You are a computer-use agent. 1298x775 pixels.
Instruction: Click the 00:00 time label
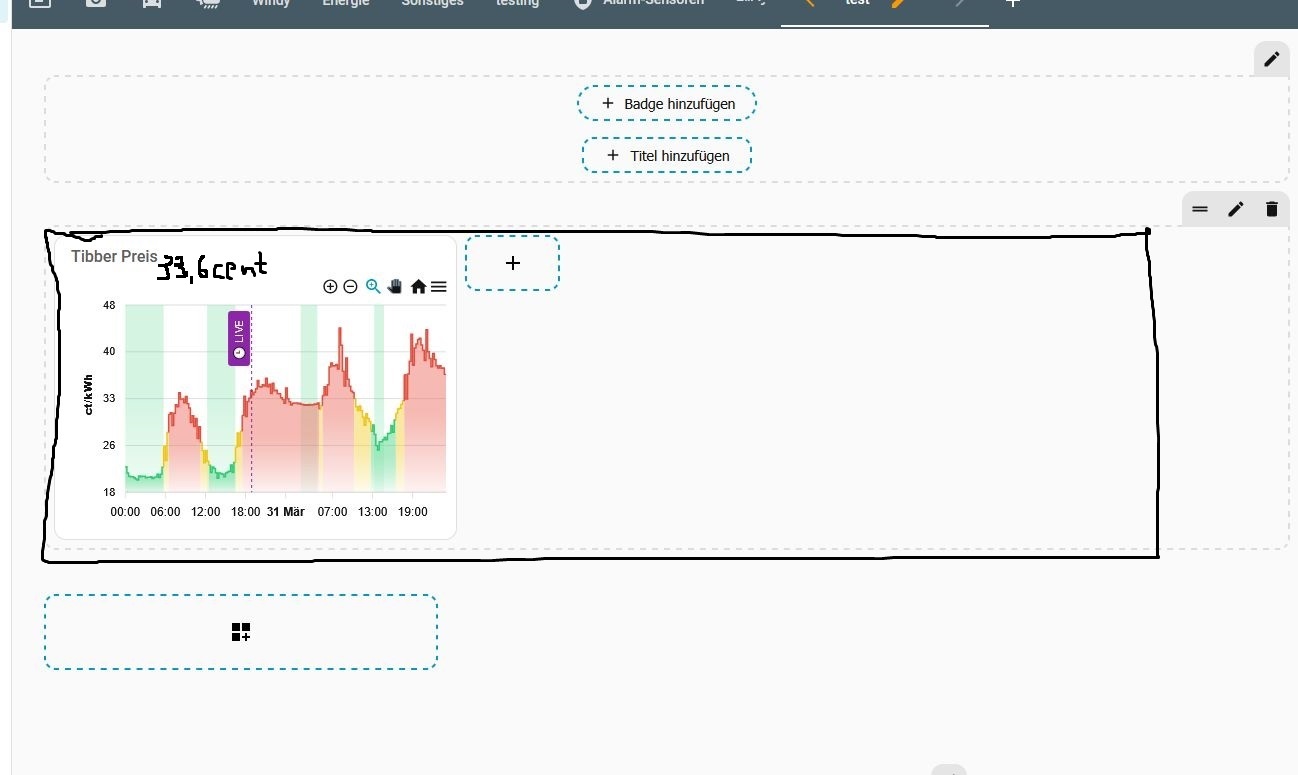tap(125, 512)
